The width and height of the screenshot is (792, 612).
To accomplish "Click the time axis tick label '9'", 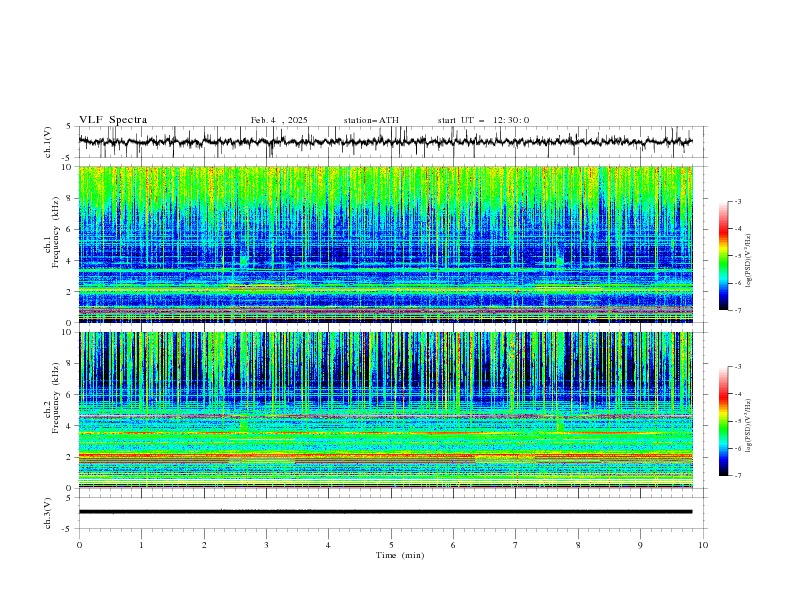I will (x=640, y=545).
